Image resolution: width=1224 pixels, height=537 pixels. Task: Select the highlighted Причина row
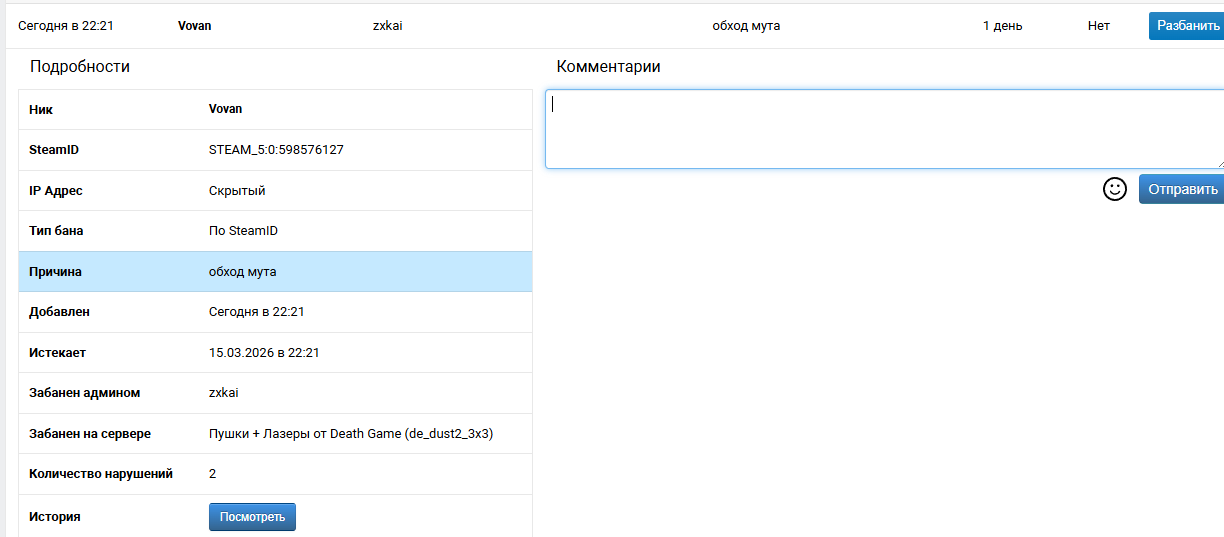(275, 272)
